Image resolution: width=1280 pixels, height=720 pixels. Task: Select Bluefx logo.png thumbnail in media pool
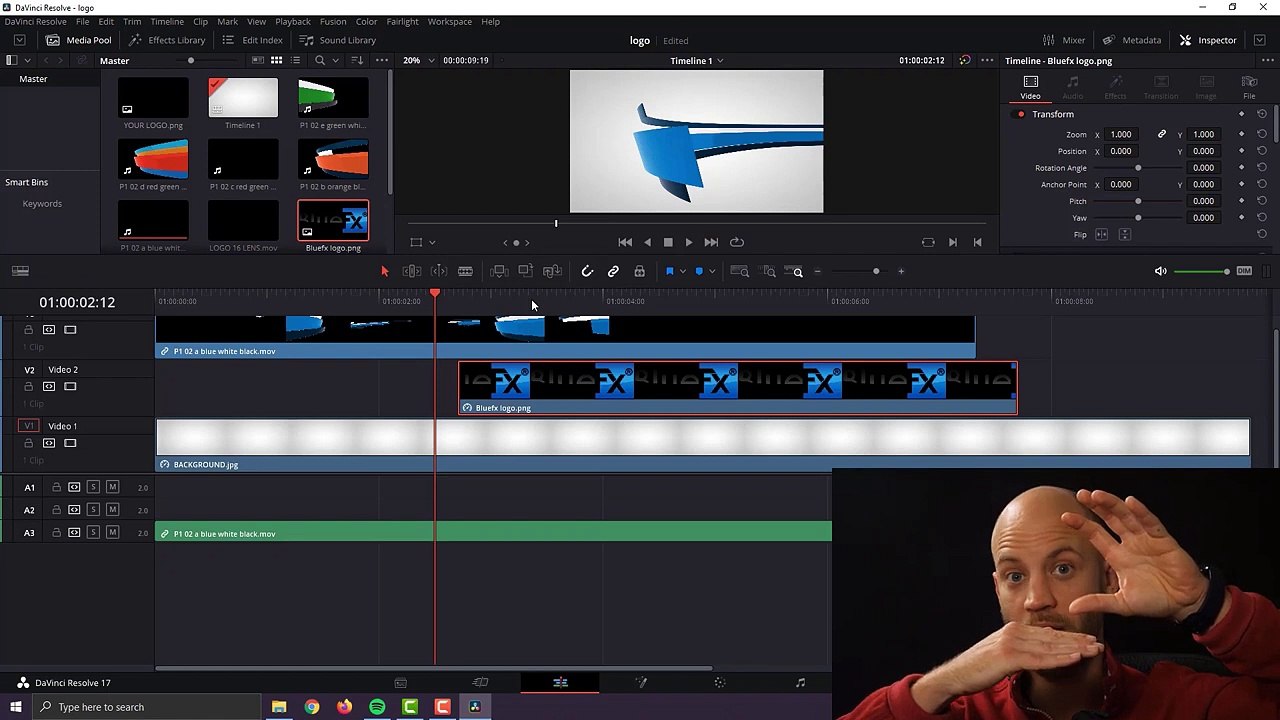tap(333, 221)
